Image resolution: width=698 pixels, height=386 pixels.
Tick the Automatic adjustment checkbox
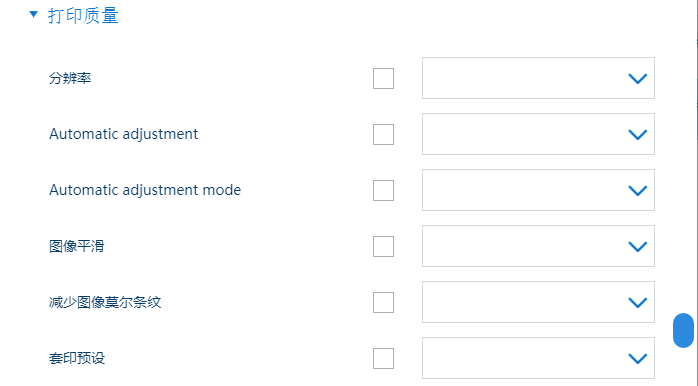(x=383, y=134)
